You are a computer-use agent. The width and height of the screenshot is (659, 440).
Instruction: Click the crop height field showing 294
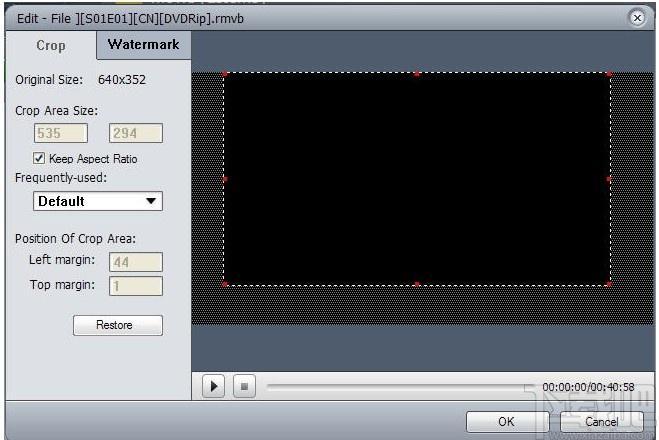pos(136,133)
